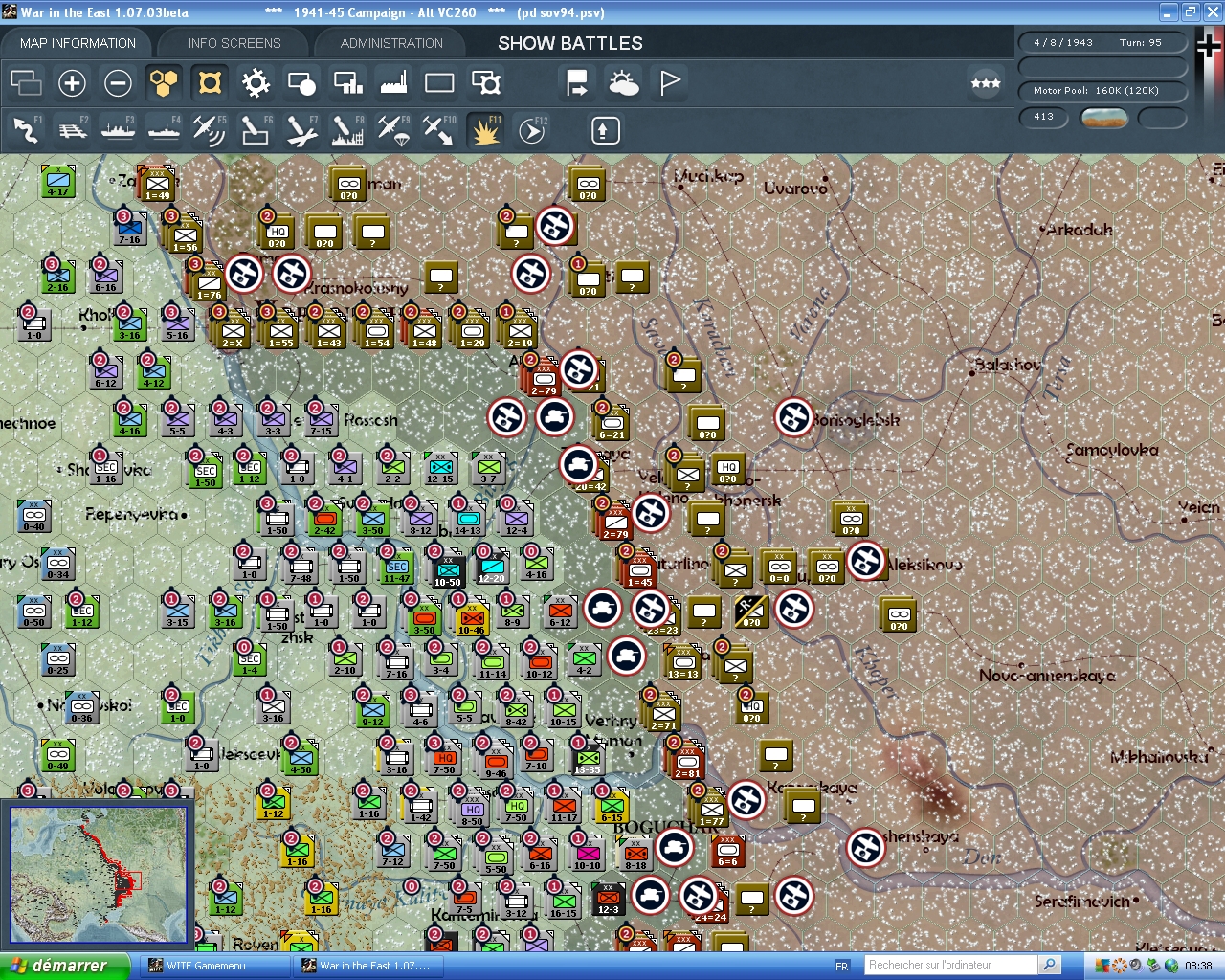Select F5 air recon mode icon

pyautogui.click(x=210, y=130)
